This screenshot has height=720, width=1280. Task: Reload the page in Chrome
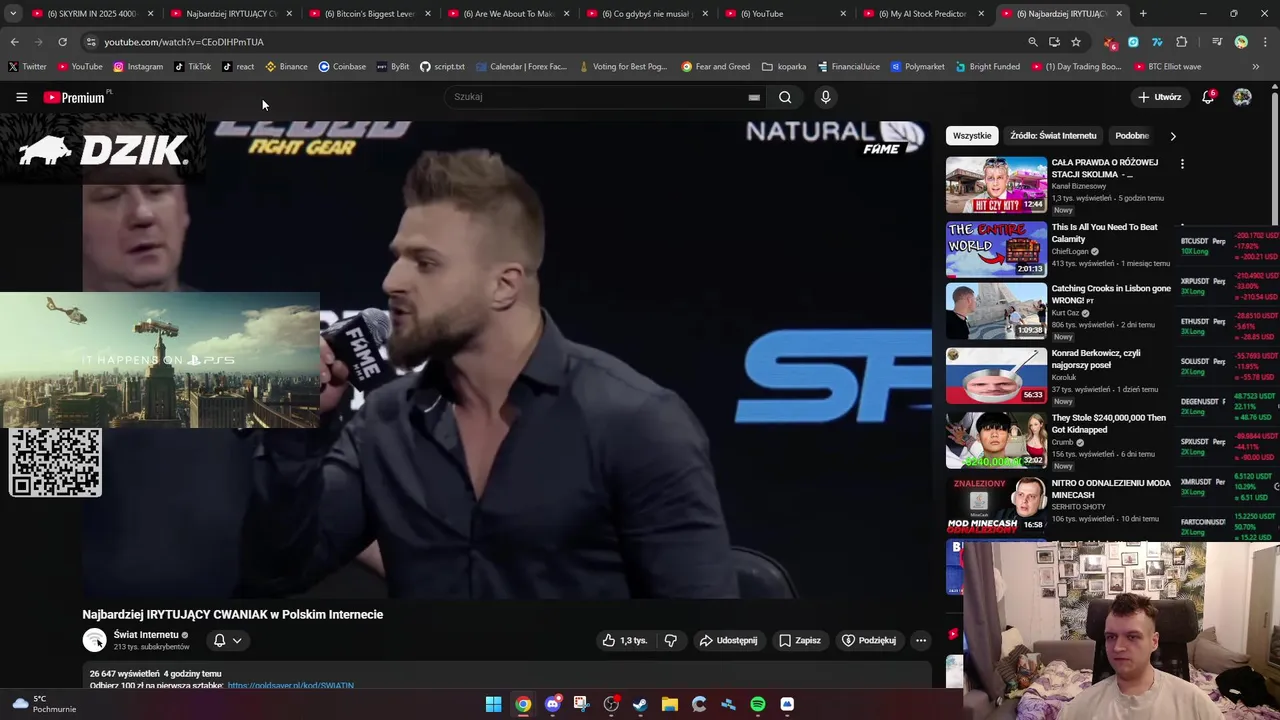(x=62, y=42)
